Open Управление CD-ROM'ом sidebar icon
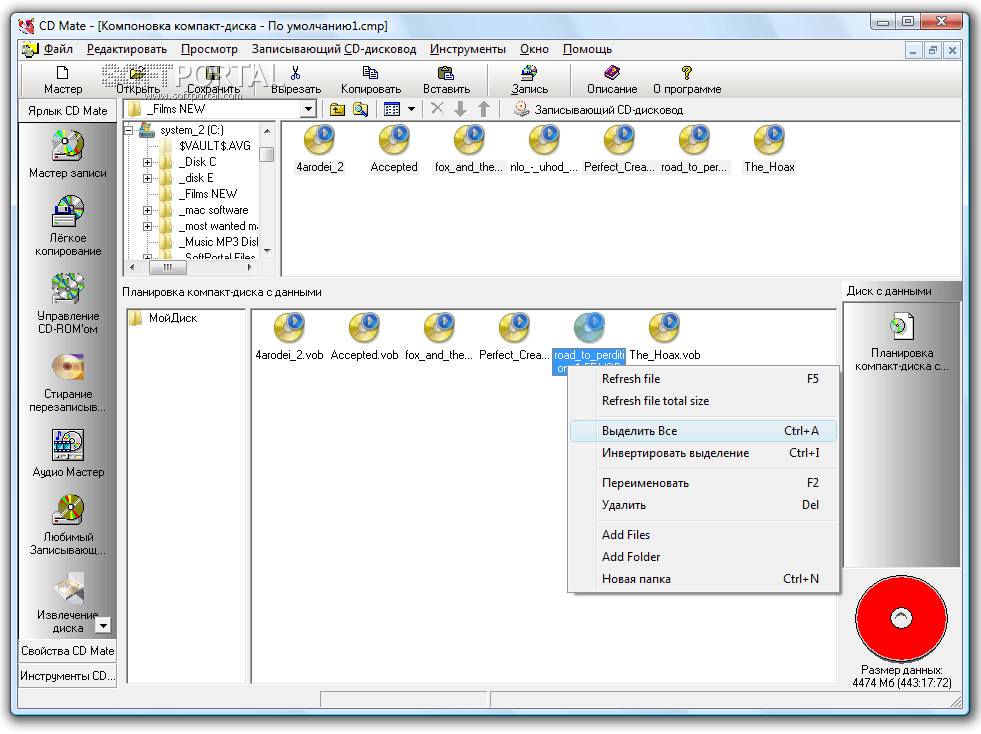Image resolution: width=981 pixels, height=734 pixels. [68, 288]
